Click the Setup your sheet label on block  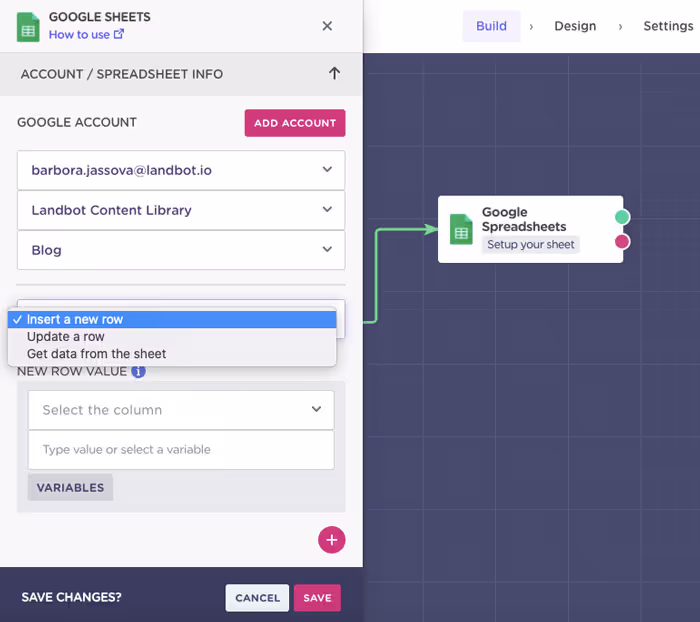click(530, 245)
